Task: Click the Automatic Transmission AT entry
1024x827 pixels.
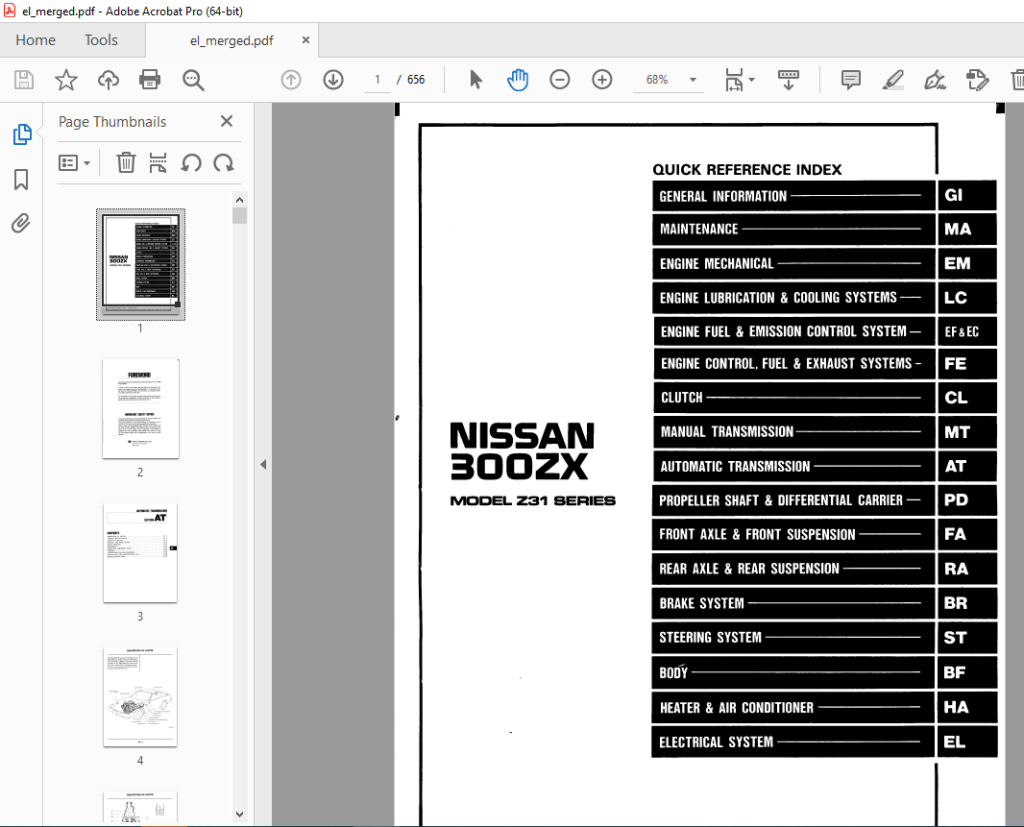Action: [x=825, y=466]
